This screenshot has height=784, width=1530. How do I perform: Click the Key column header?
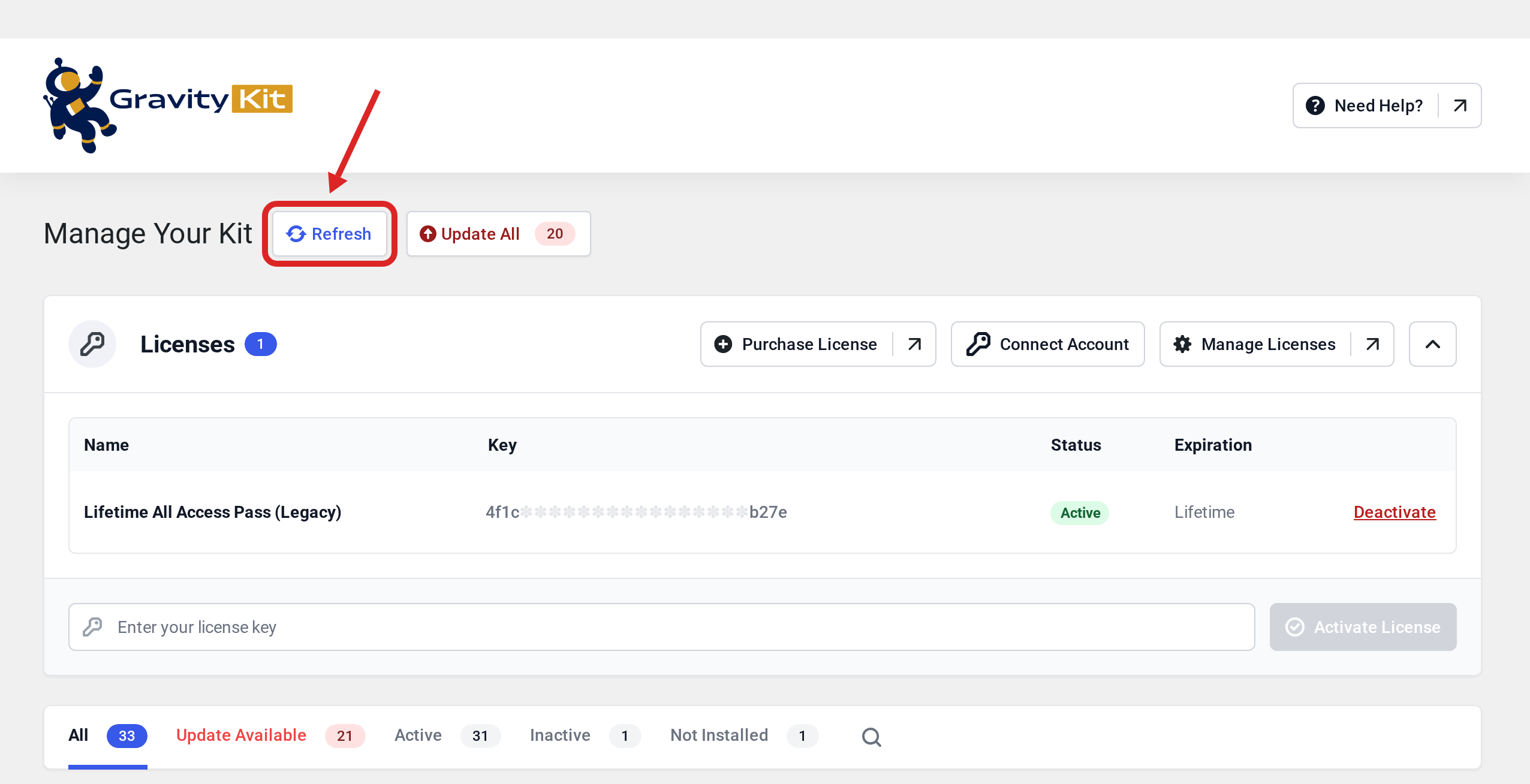tap(502, 445)
